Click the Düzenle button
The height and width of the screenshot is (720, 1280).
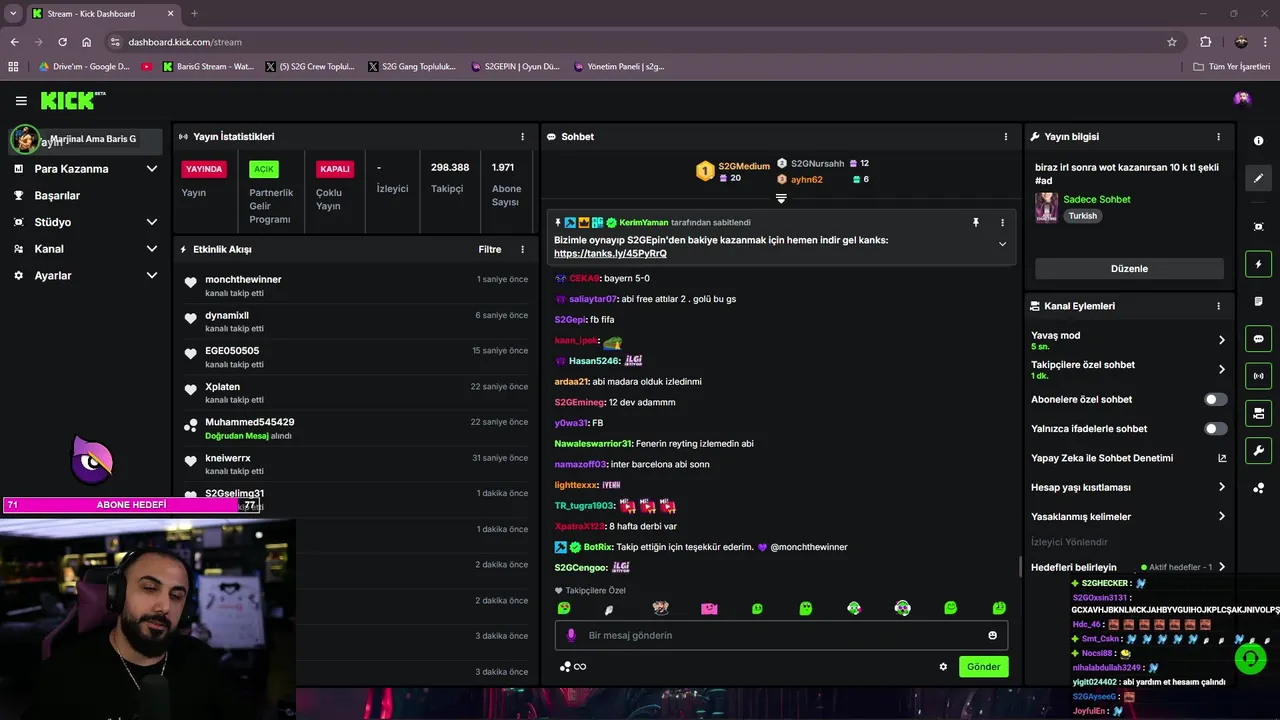1129,269
